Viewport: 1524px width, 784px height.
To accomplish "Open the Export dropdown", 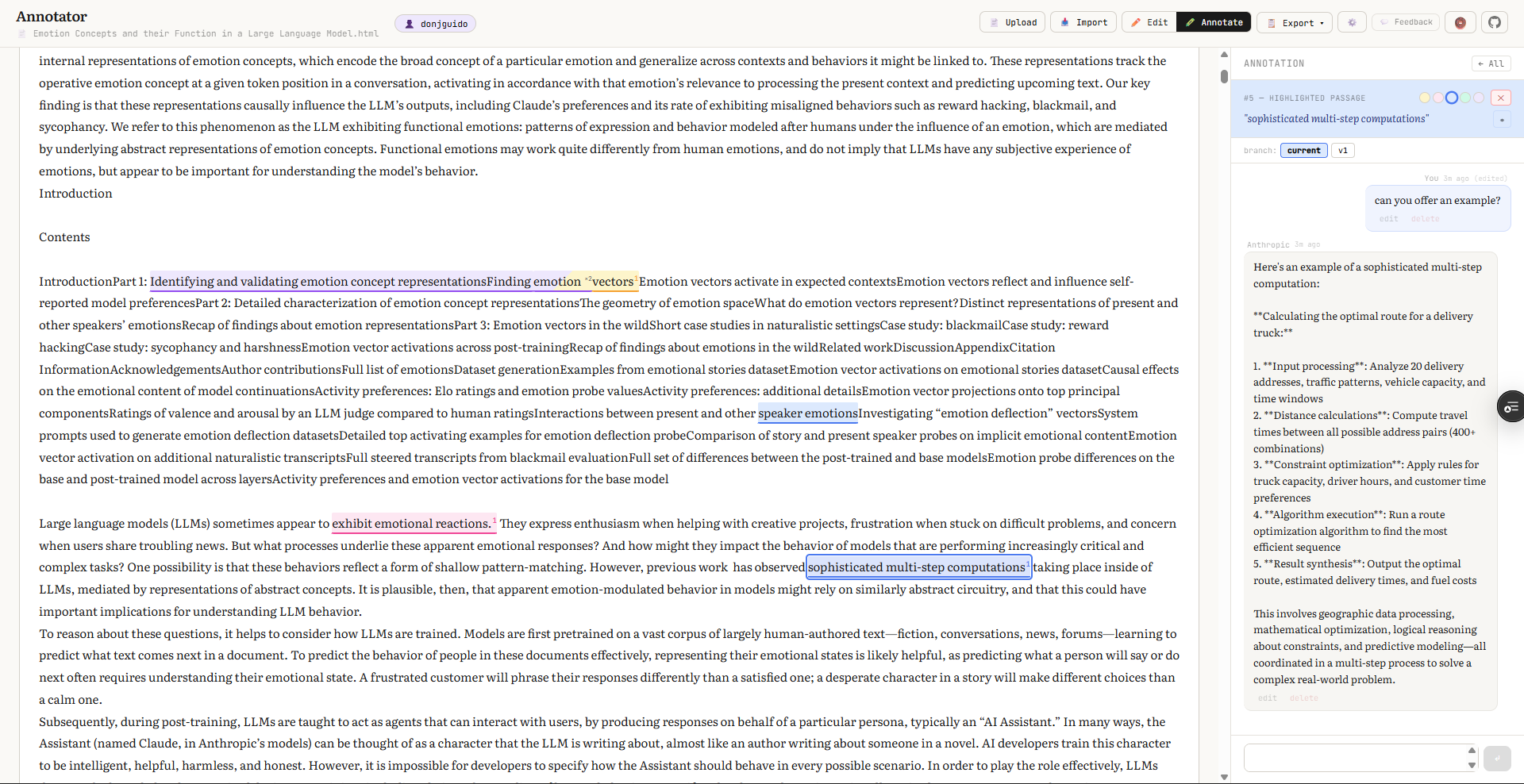I will 1295,22.
